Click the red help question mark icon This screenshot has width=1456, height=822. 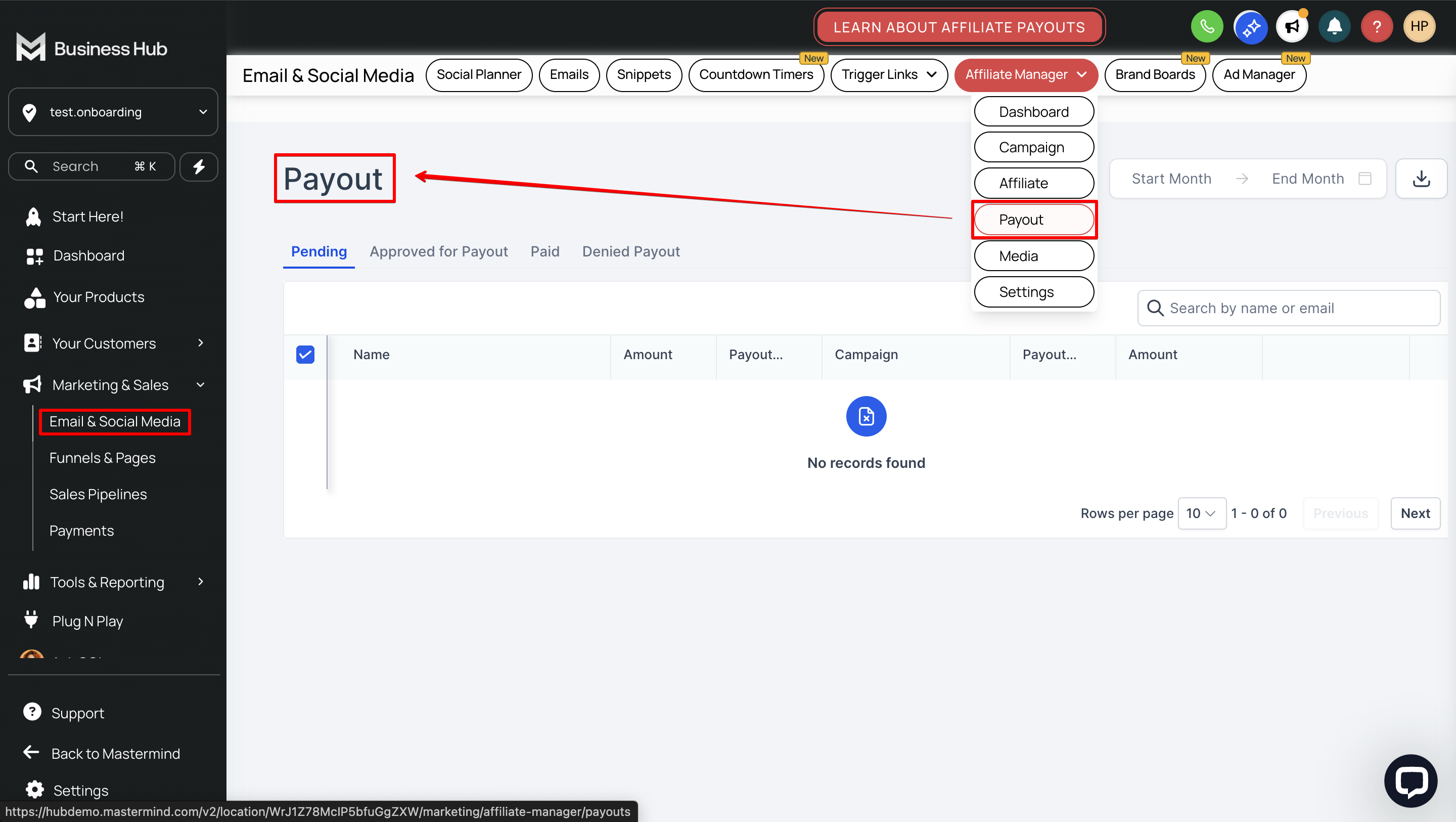[1377, 26]
